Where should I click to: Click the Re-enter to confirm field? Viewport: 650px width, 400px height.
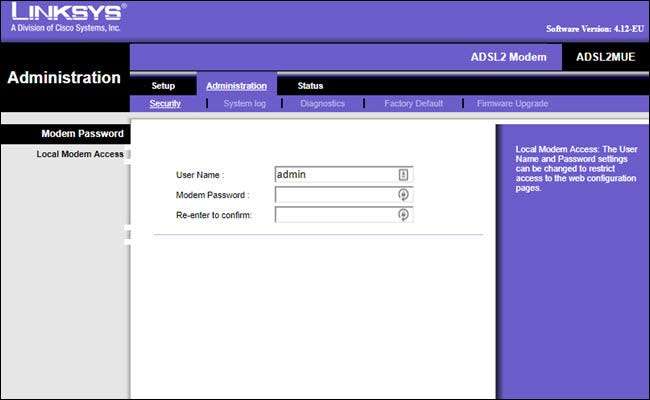coord(344,214)
